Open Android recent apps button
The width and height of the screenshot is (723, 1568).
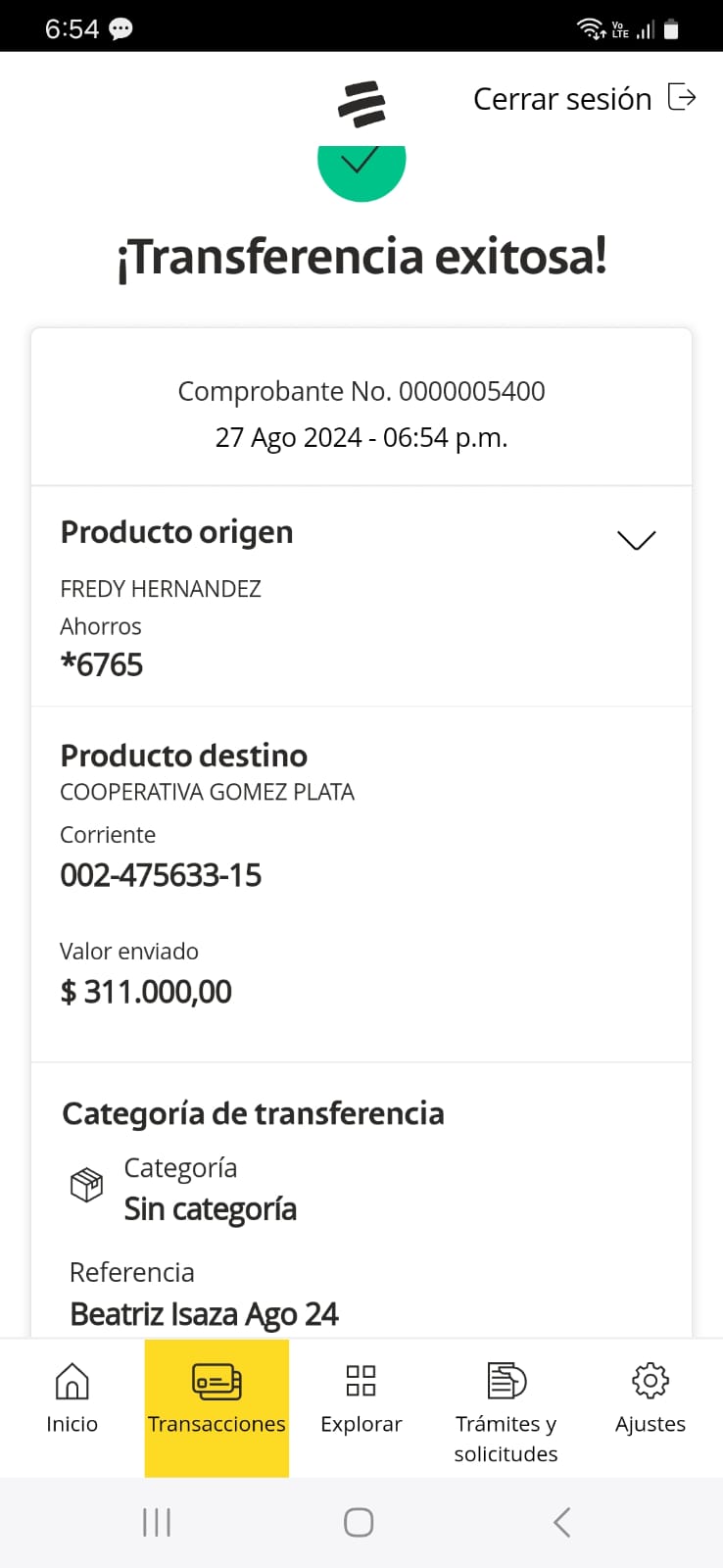(x=157, y=1522)
